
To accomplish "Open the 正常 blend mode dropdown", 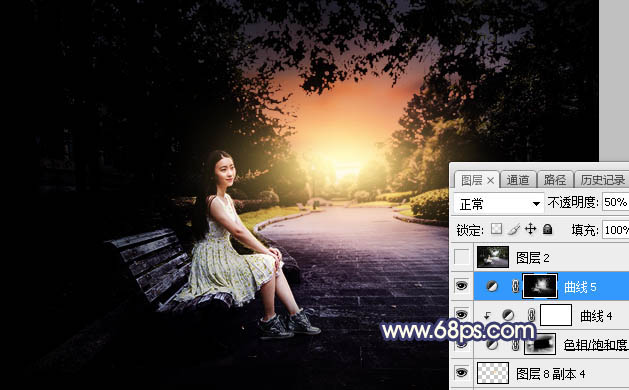I will (x=499, y=204).
